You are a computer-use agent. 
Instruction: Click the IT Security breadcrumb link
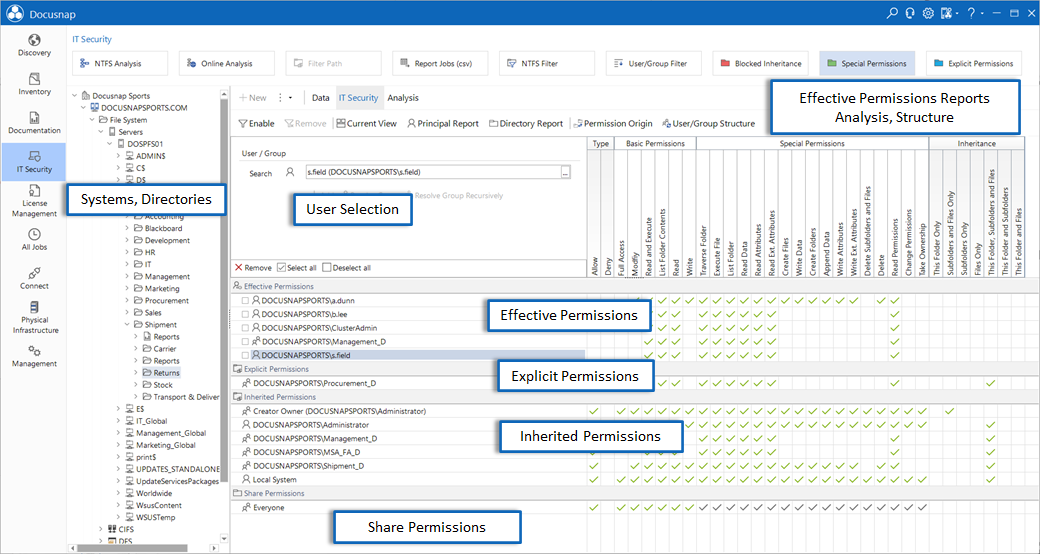[x=92, y=40]
